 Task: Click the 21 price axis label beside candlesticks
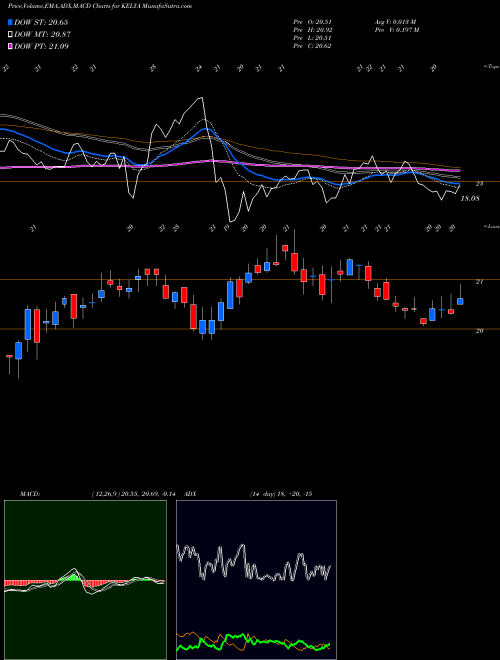tap(479, 282)
